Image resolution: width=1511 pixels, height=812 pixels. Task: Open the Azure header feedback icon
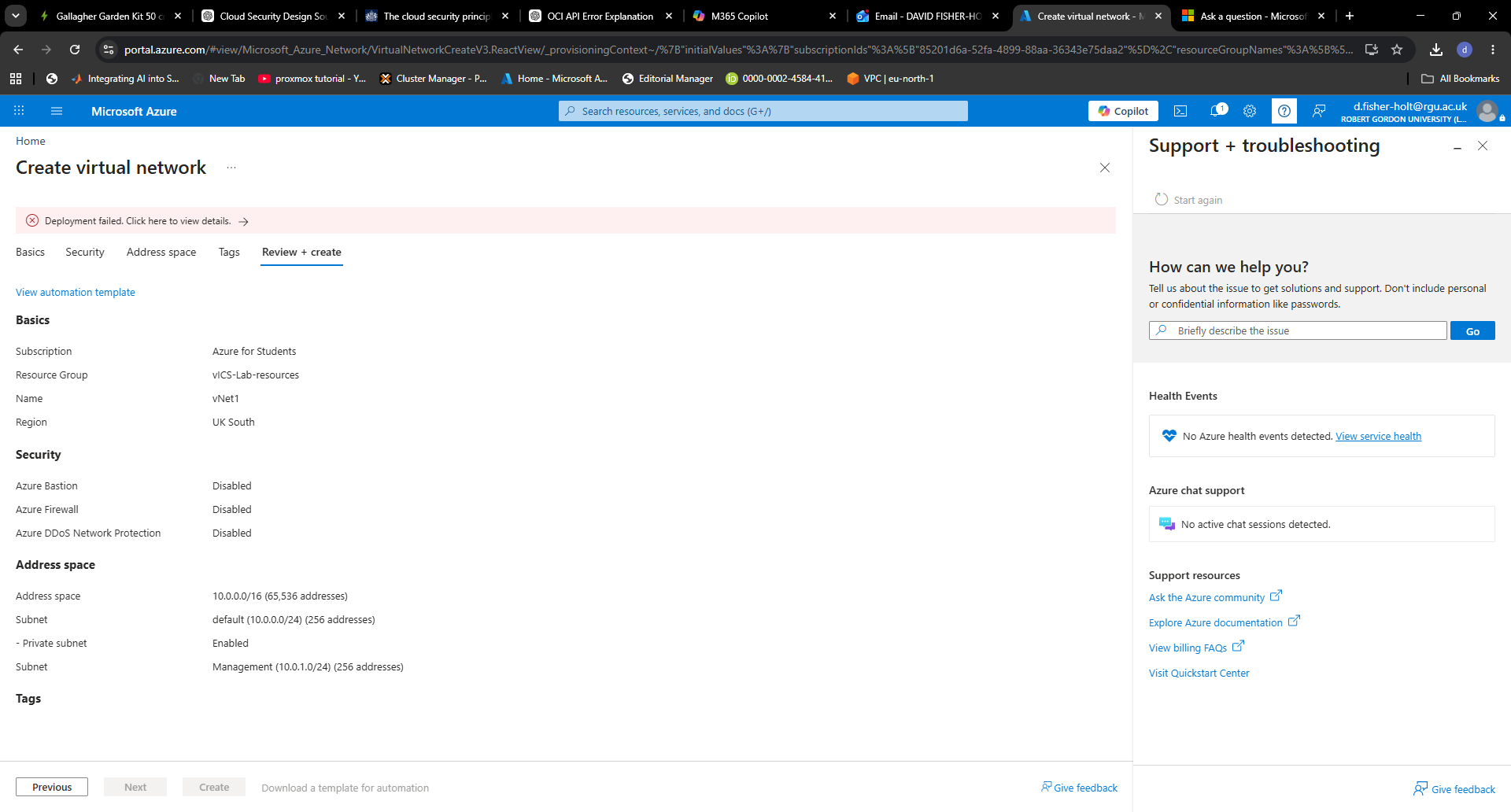pyautogui.click(x=1319, y=111)
